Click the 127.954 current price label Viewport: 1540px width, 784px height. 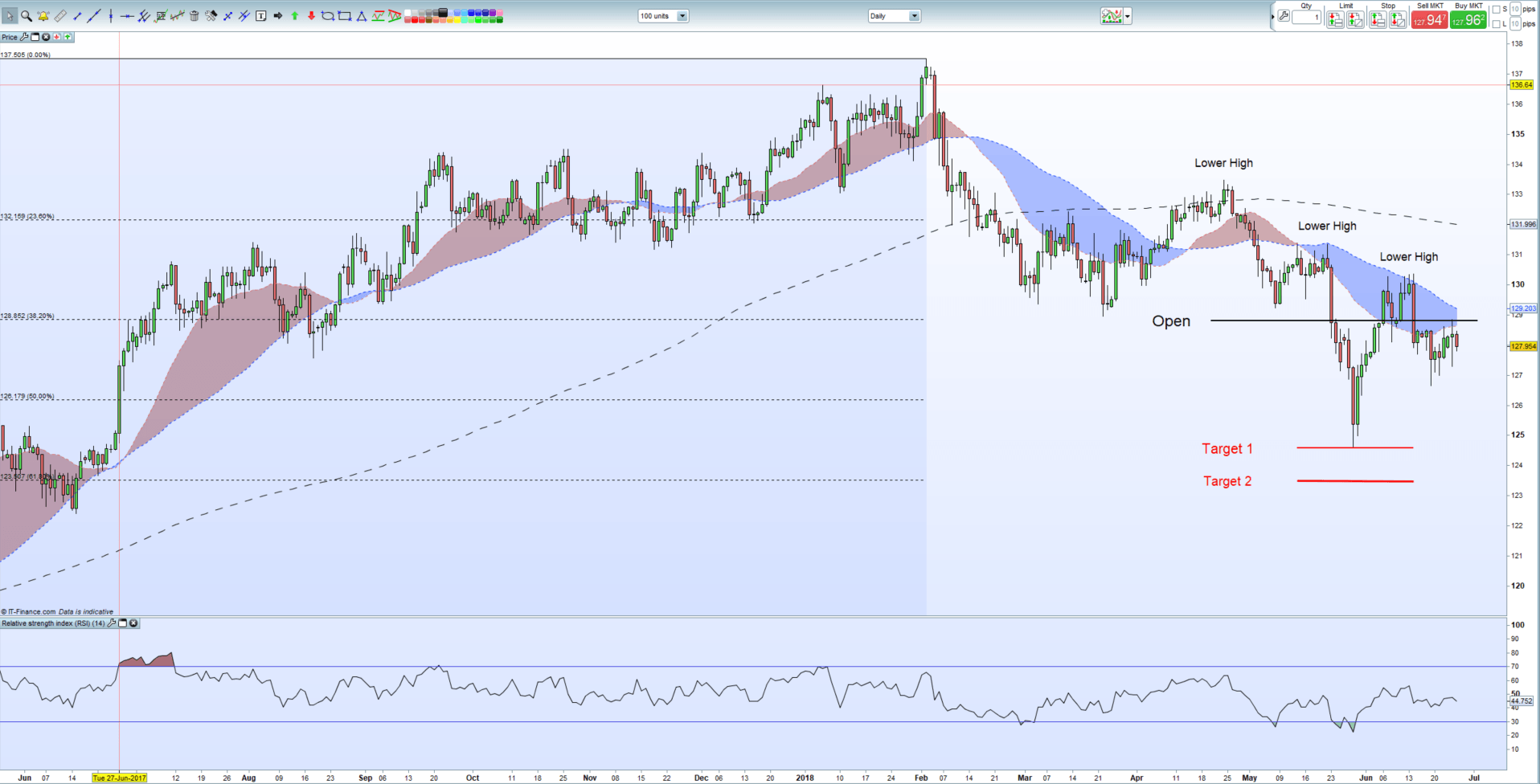[x=1523, y=346]
